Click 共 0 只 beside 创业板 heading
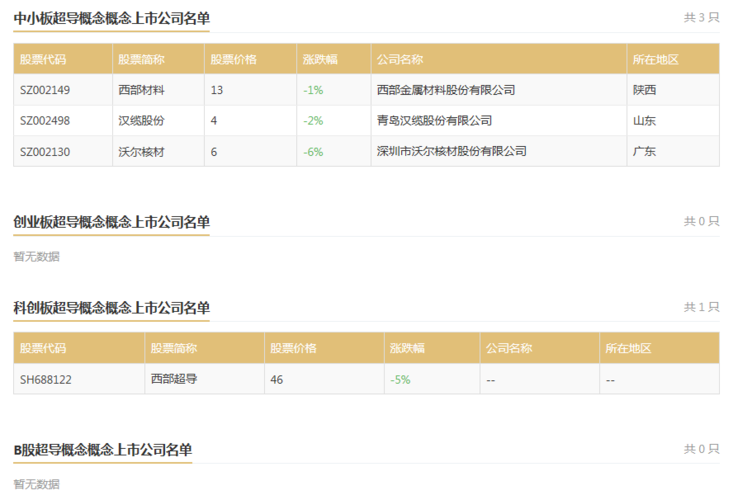The height and width of the screenshot is (500, 738). click(x=701, y=221)
